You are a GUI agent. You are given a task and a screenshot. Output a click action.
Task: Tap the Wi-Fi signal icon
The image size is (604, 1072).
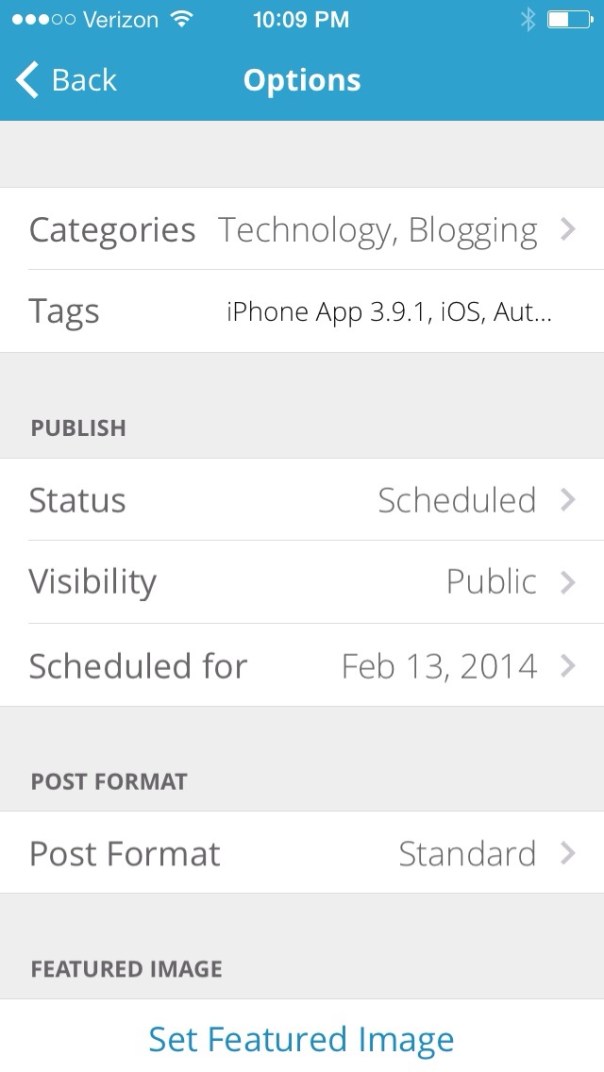point(181,19)
